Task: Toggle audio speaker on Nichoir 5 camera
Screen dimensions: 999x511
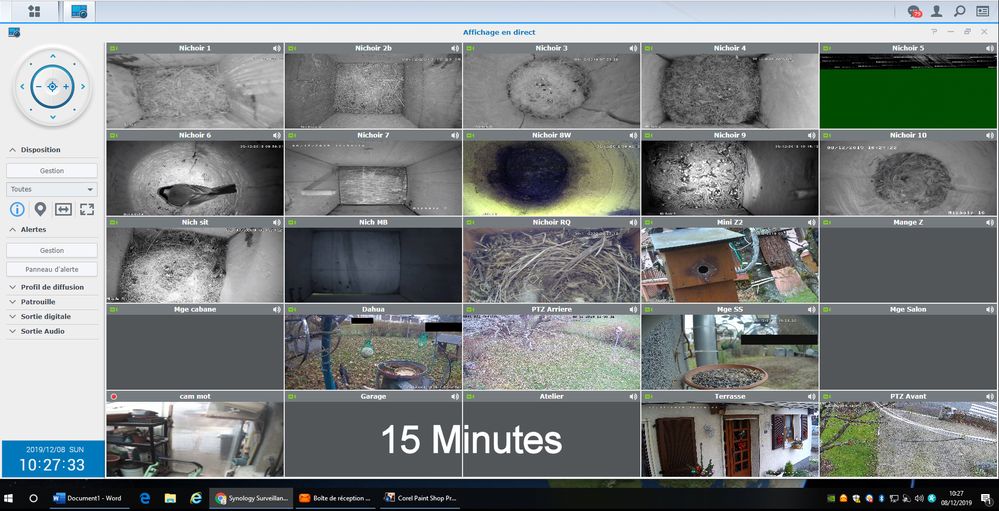Action: (x=989, y=48)
